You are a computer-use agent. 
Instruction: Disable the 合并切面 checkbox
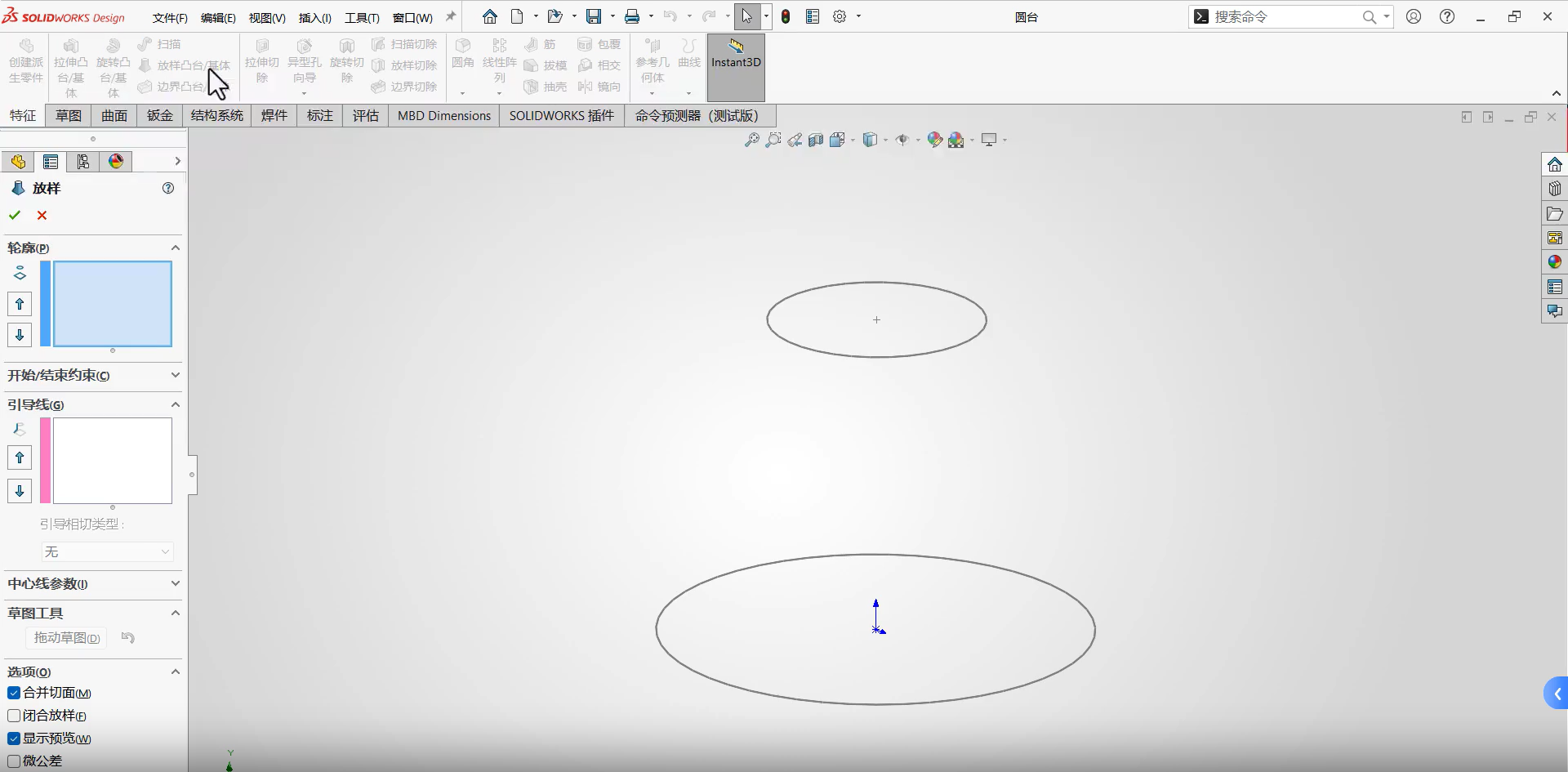click(14, 693)
